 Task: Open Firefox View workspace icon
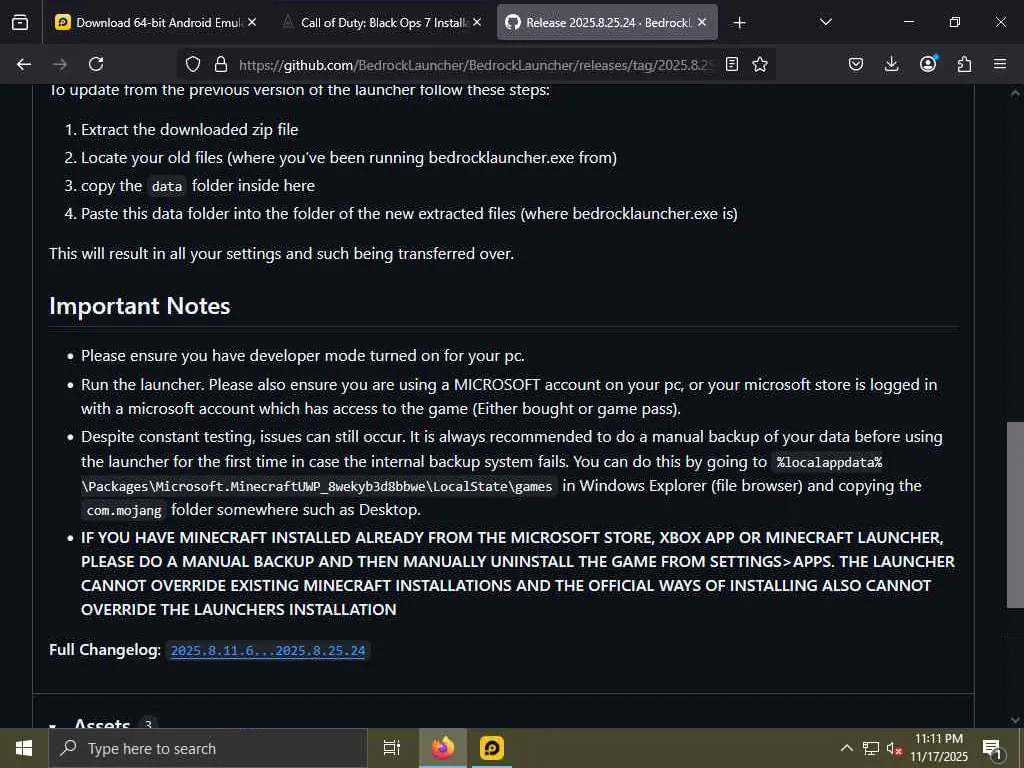[x=20, y=22]
